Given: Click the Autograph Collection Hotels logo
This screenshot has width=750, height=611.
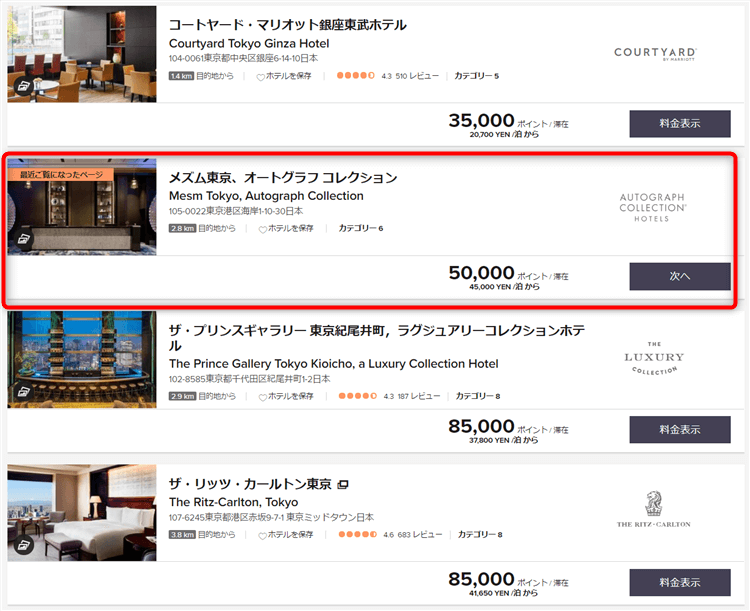Looking at the screenshot, I should [x=652, y=207].
